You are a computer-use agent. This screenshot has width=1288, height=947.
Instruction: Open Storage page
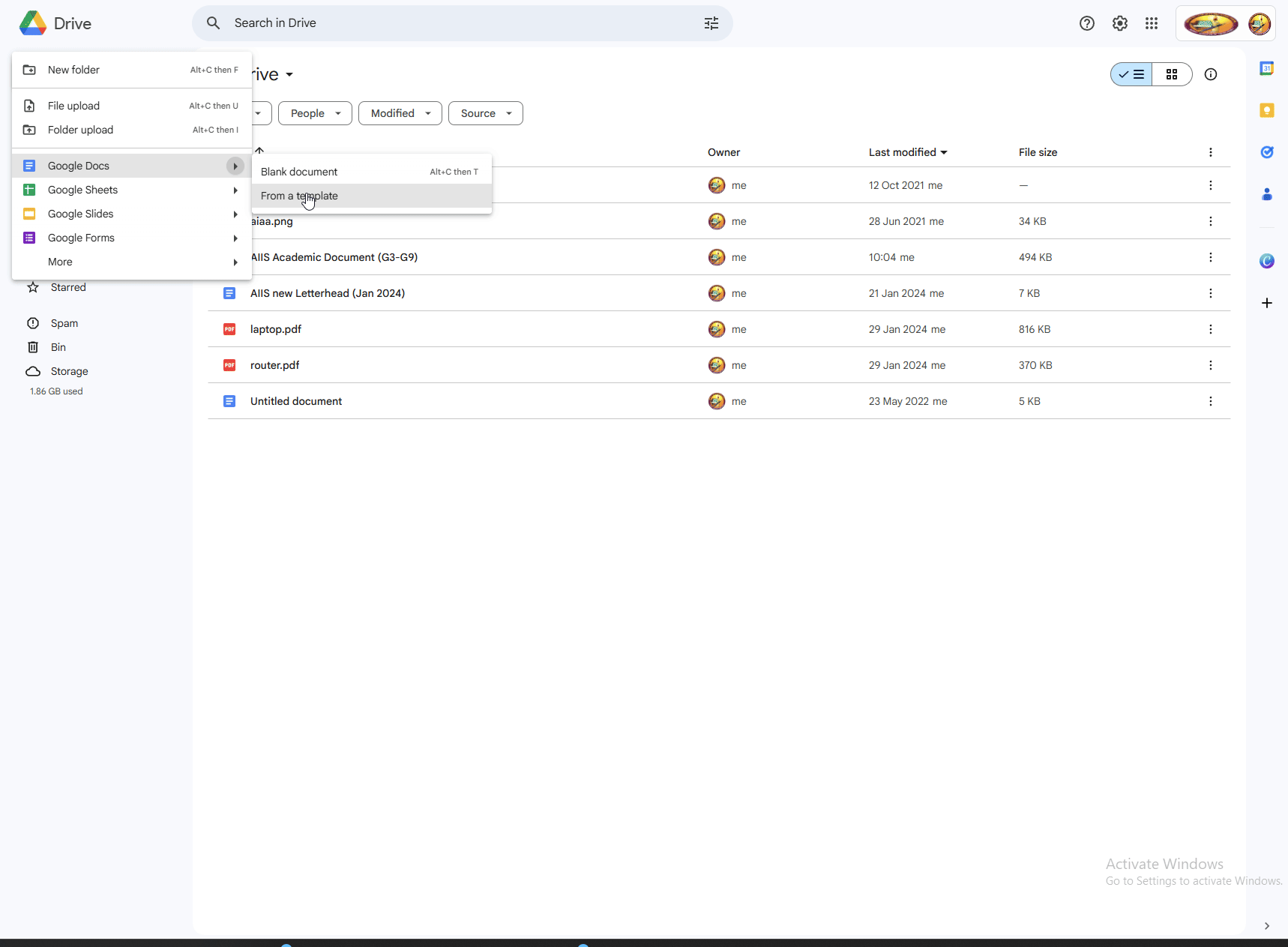pyautogui.click(x=69, y=371)
